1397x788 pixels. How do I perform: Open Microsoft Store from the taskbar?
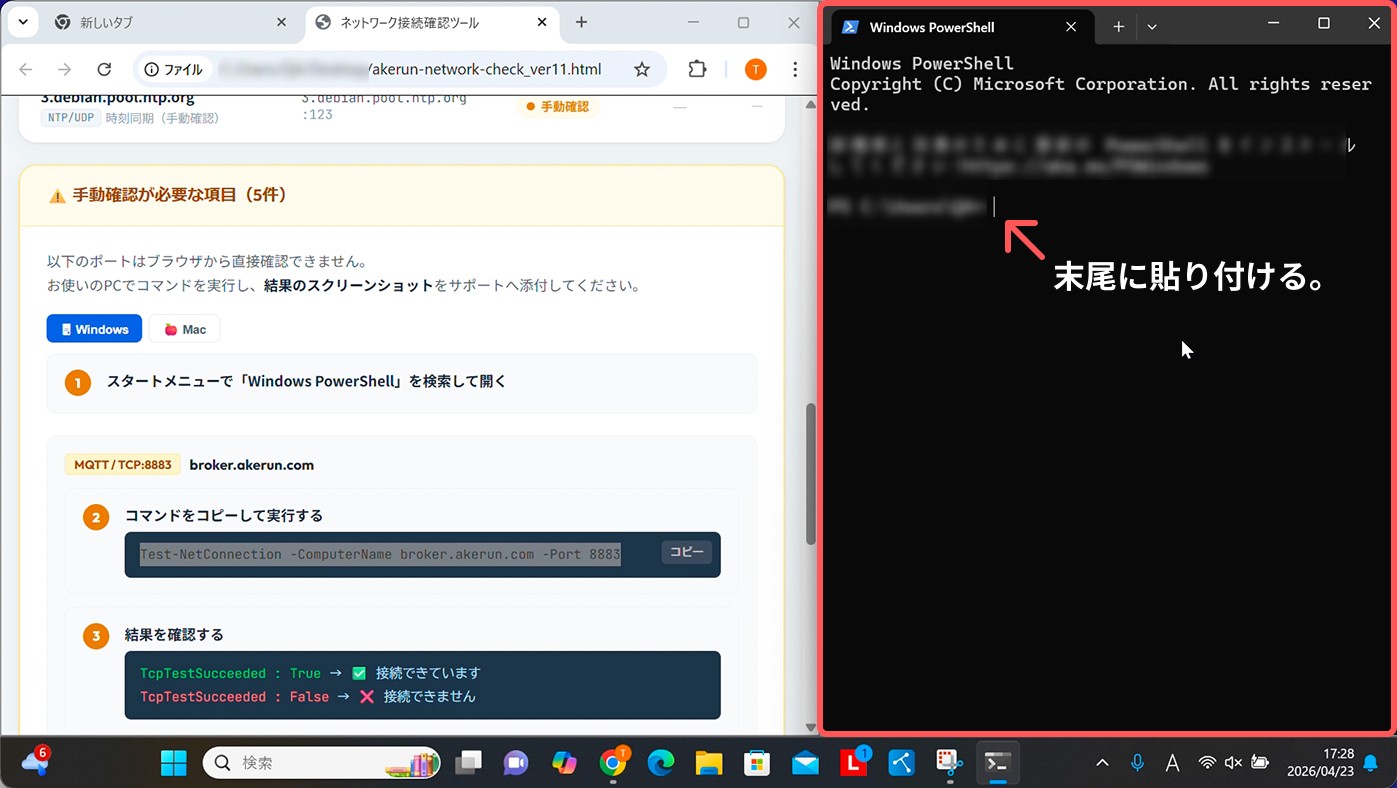coord(757,763)
